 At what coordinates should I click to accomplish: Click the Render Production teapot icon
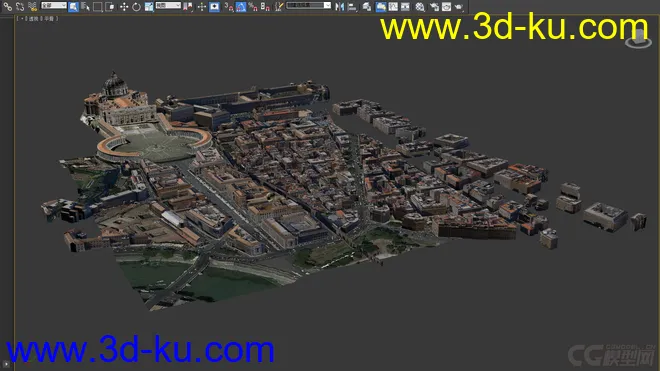tap(459, 7)
